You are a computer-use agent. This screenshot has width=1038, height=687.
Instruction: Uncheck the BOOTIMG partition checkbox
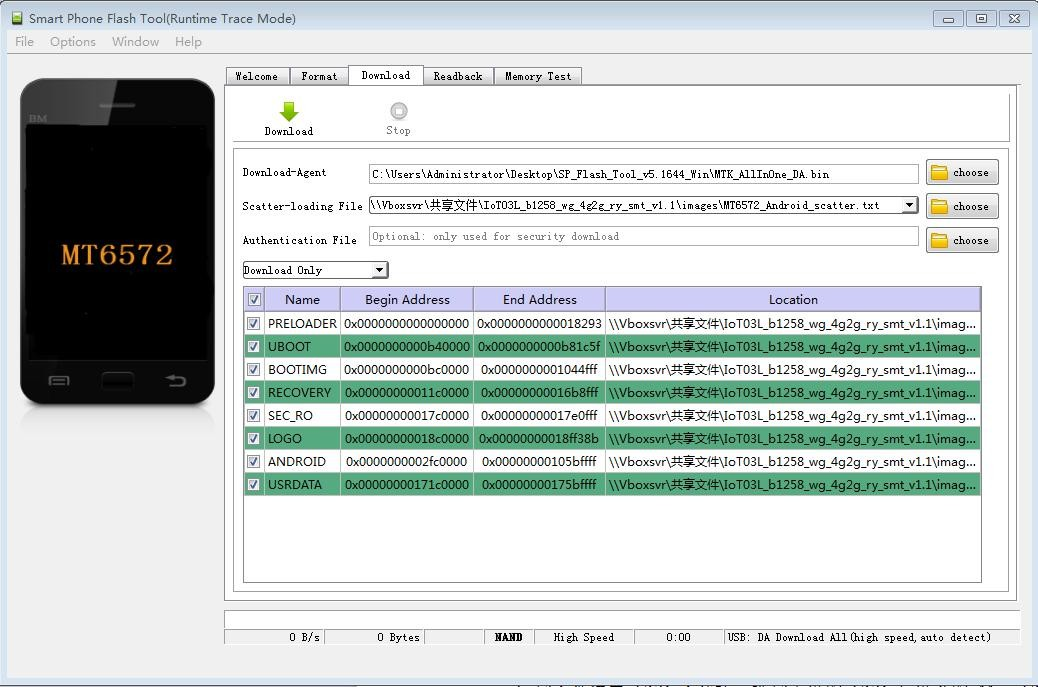[254, 369]
